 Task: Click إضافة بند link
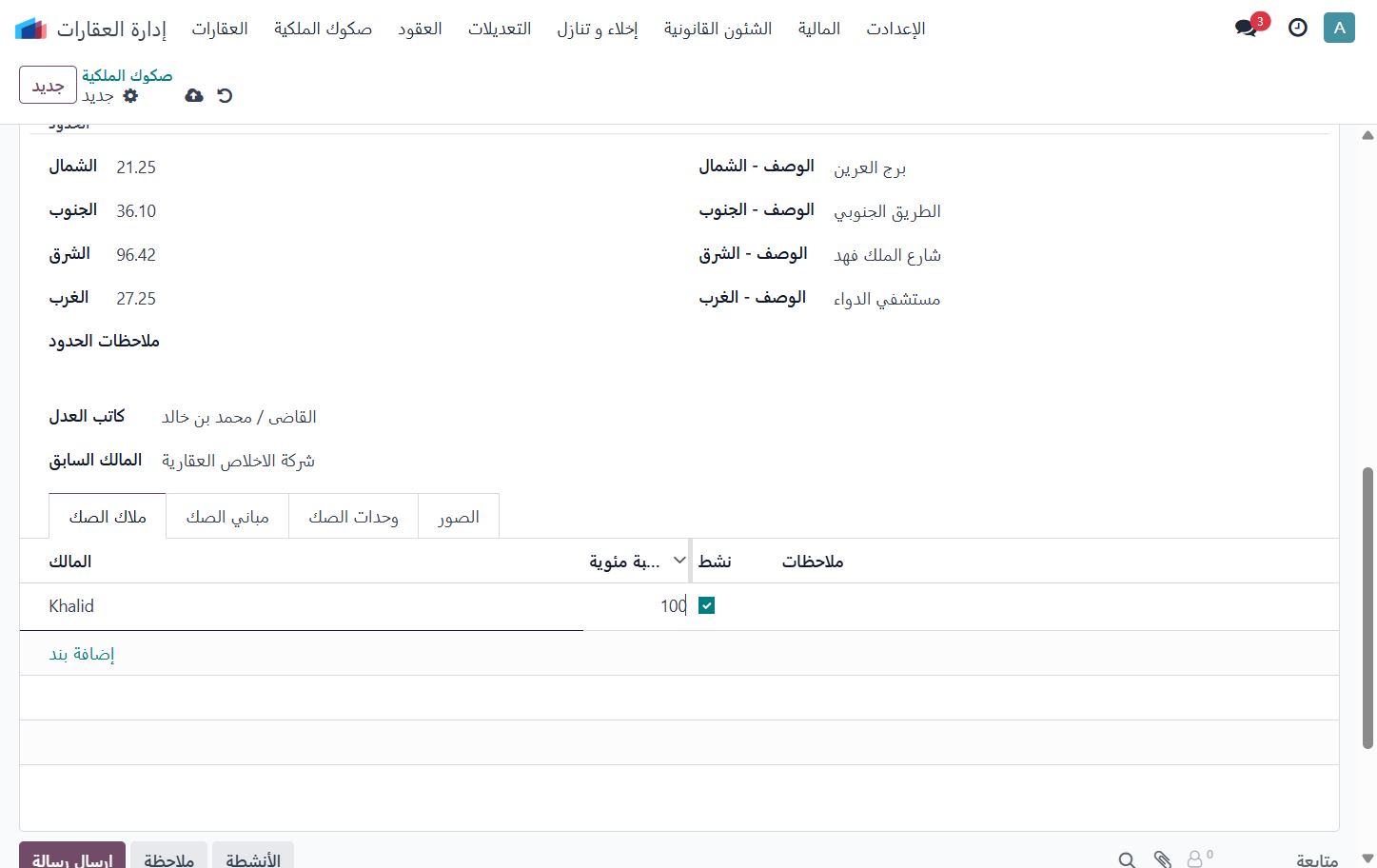coord(82,654)
